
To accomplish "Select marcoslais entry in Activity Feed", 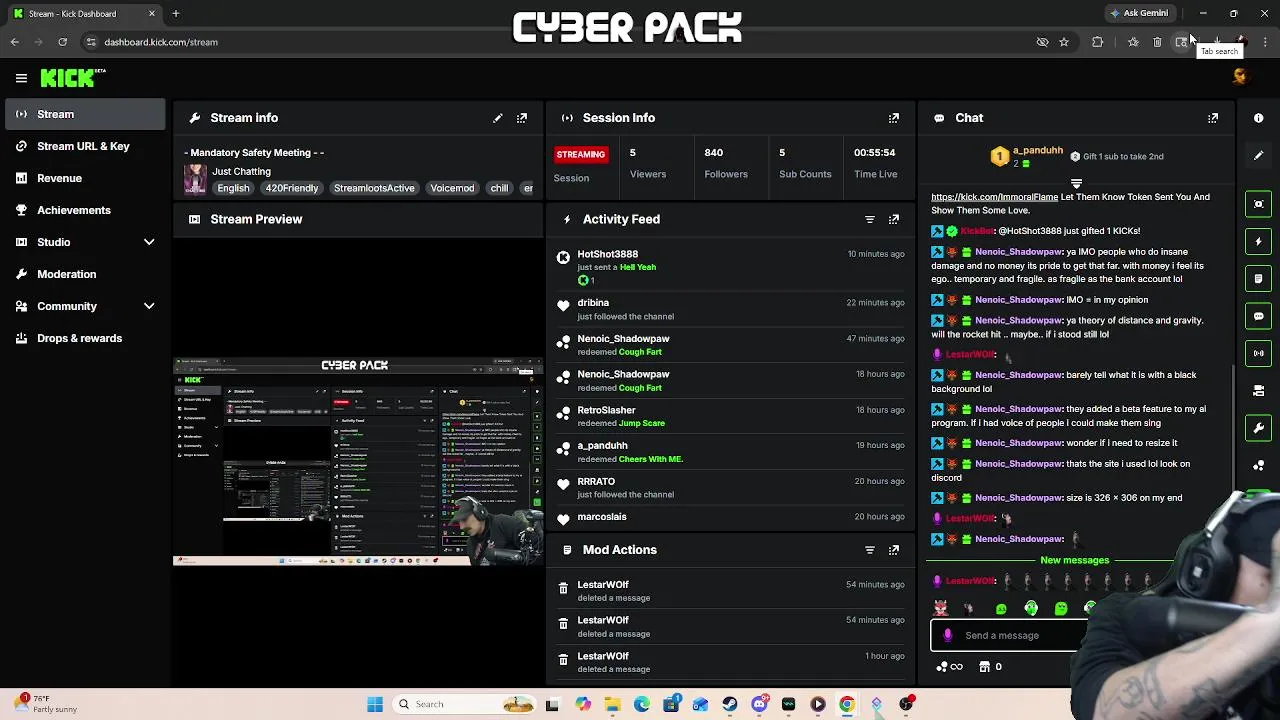I will click(730, 517).
